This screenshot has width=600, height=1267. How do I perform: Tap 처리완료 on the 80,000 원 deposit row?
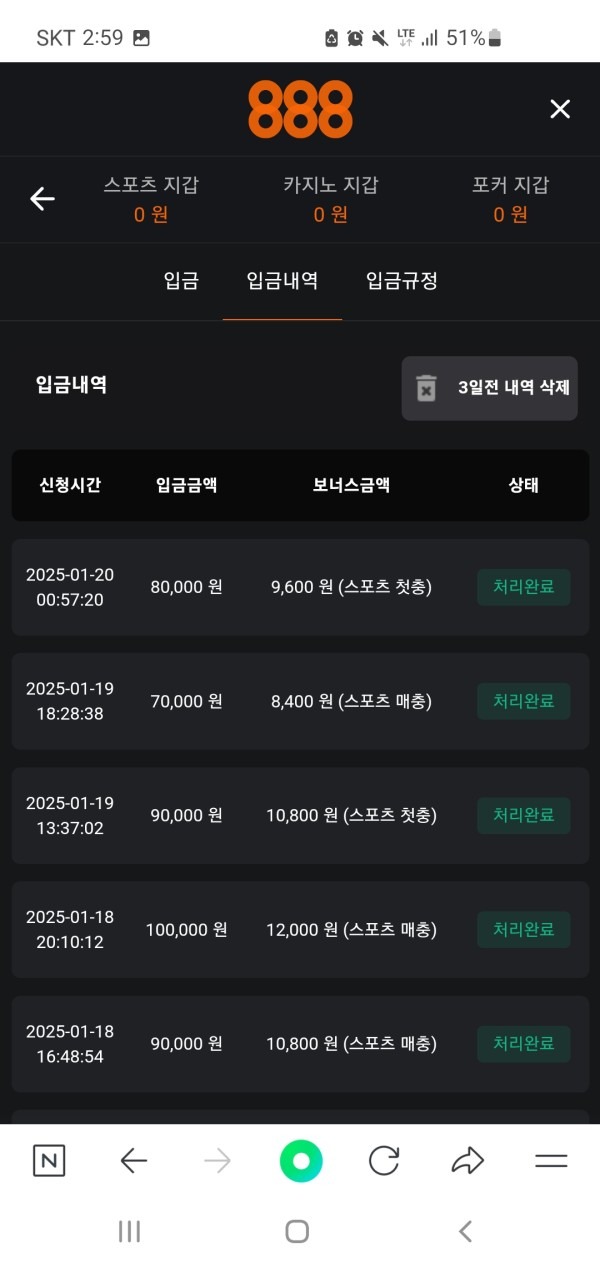(x=523, y=587)
